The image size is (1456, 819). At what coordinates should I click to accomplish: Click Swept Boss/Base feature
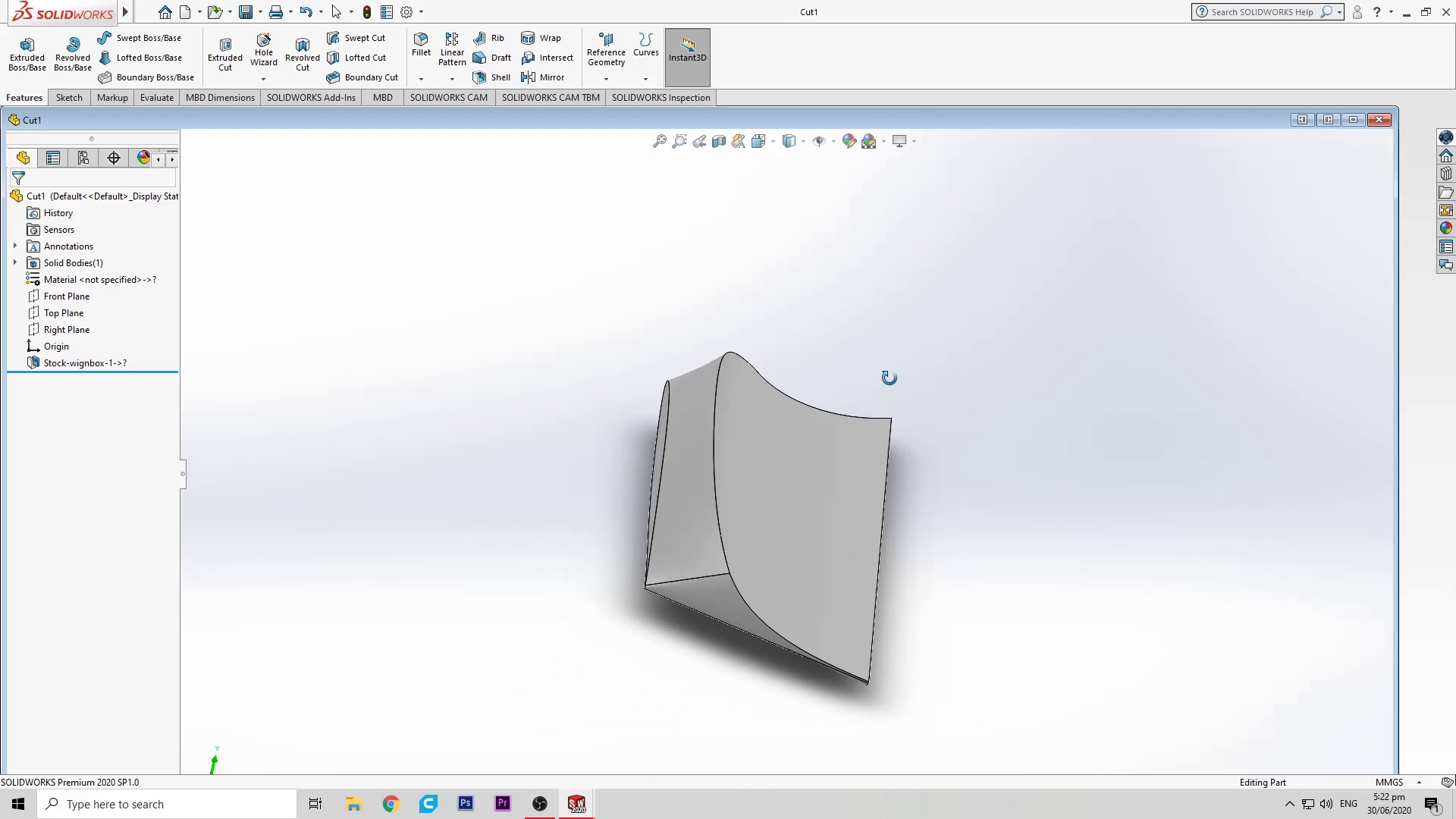point(140,38)
